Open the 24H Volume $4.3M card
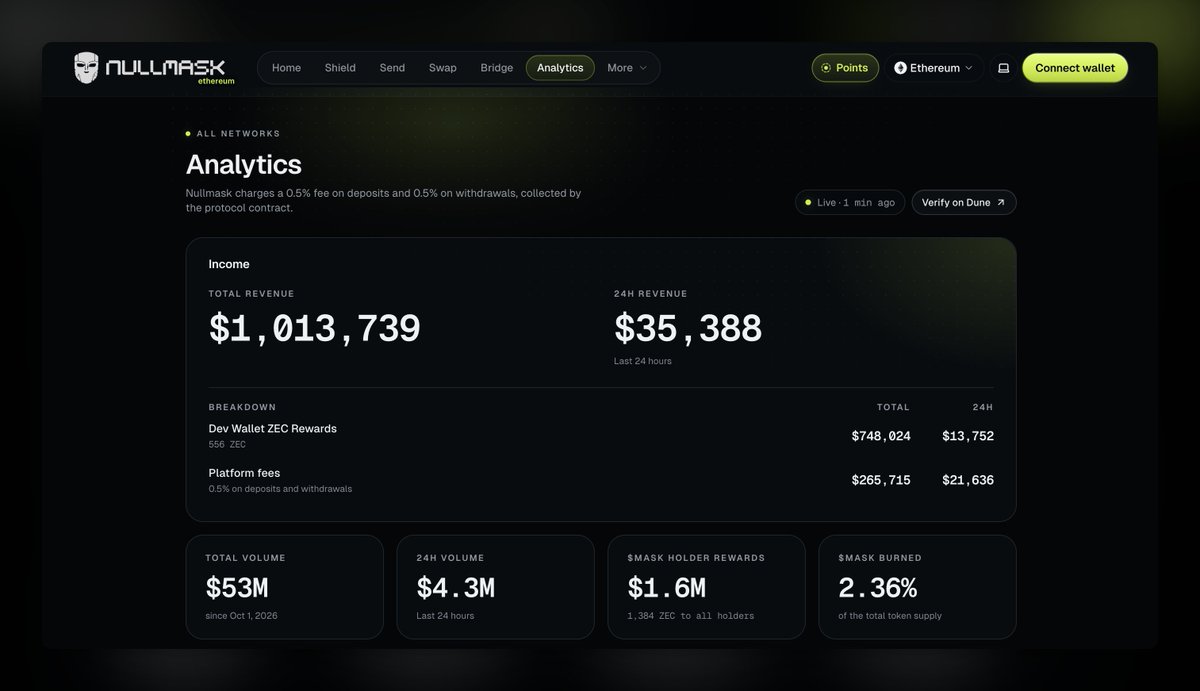Screen dimensions: 1200x691 [496, 587]
